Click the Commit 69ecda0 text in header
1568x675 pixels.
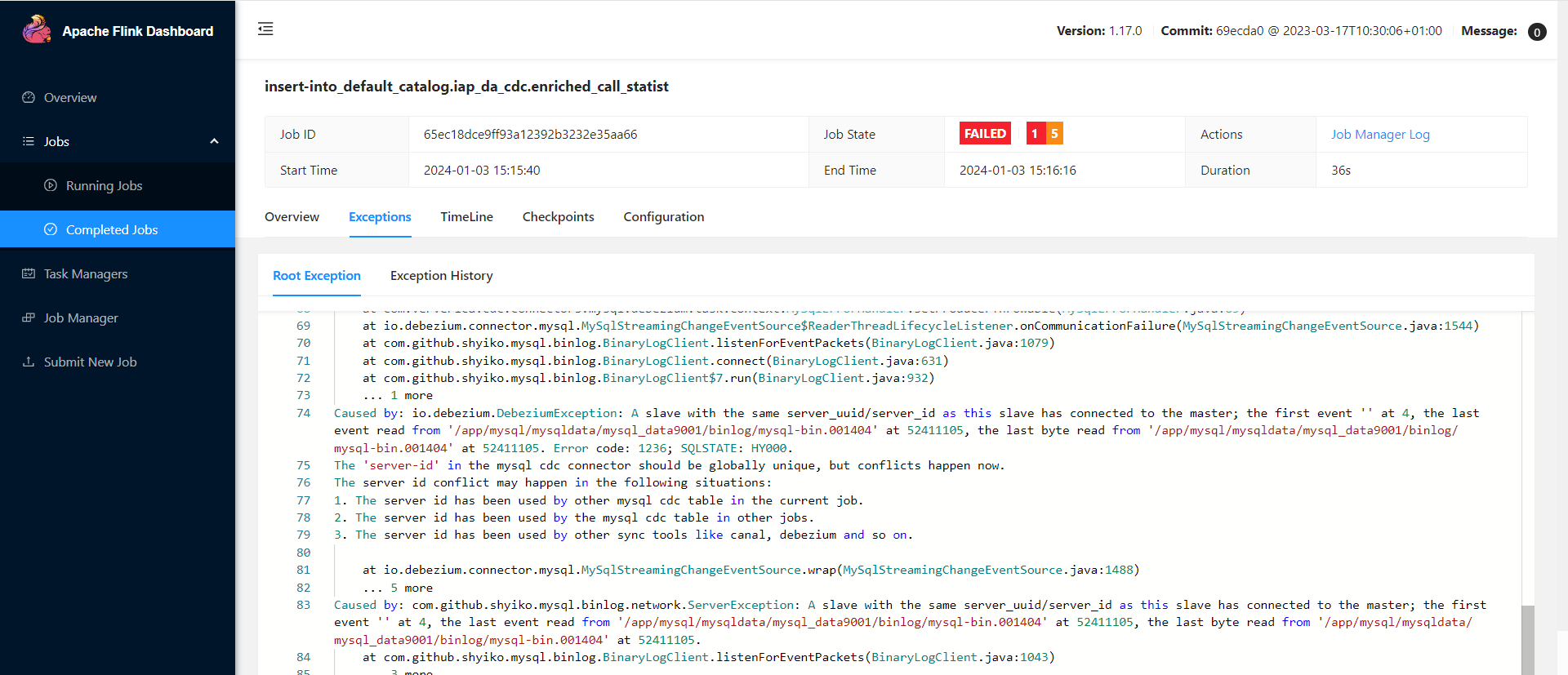tap(1301, 31)
